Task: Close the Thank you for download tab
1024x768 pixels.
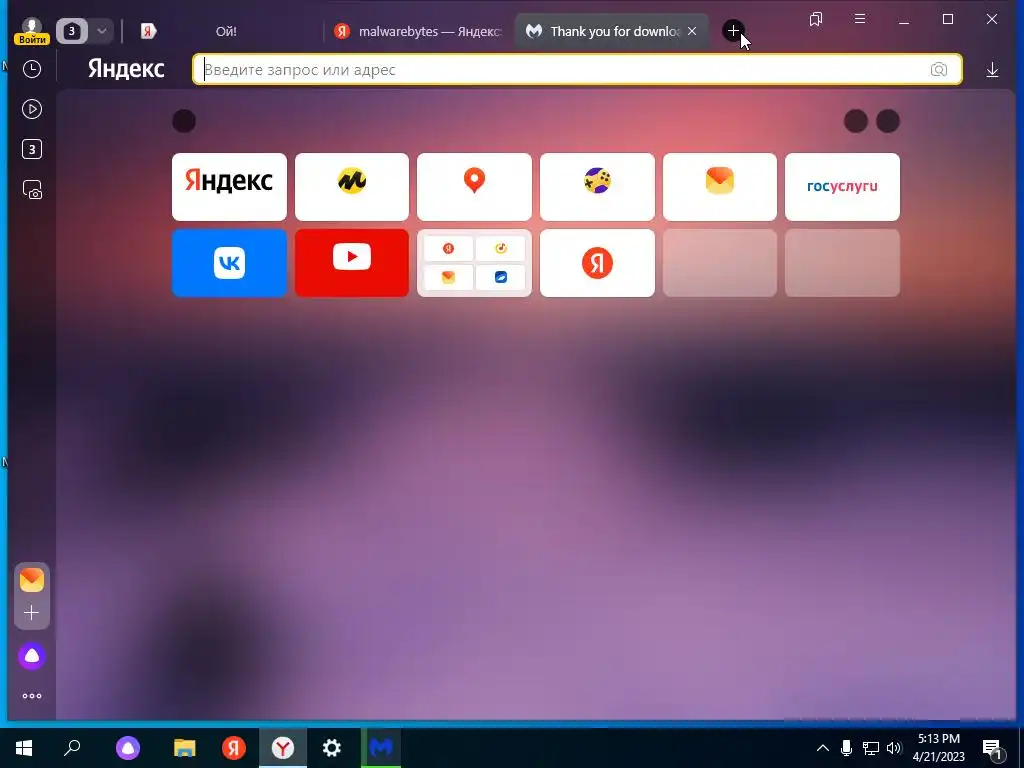Action: pos(692,31)
